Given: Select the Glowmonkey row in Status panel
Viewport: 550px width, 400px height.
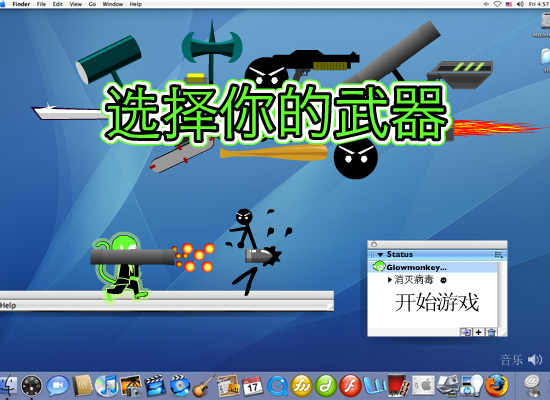Looking at the screenshot, I should (x=435, y=267).
